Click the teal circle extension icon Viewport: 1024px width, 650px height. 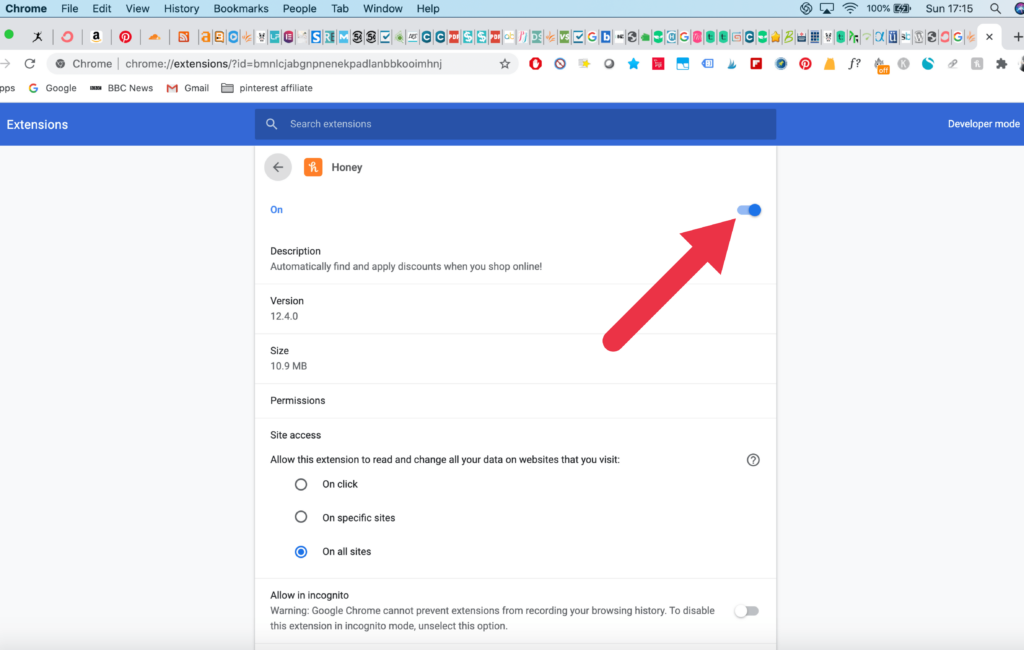click(x=928, y=64)
